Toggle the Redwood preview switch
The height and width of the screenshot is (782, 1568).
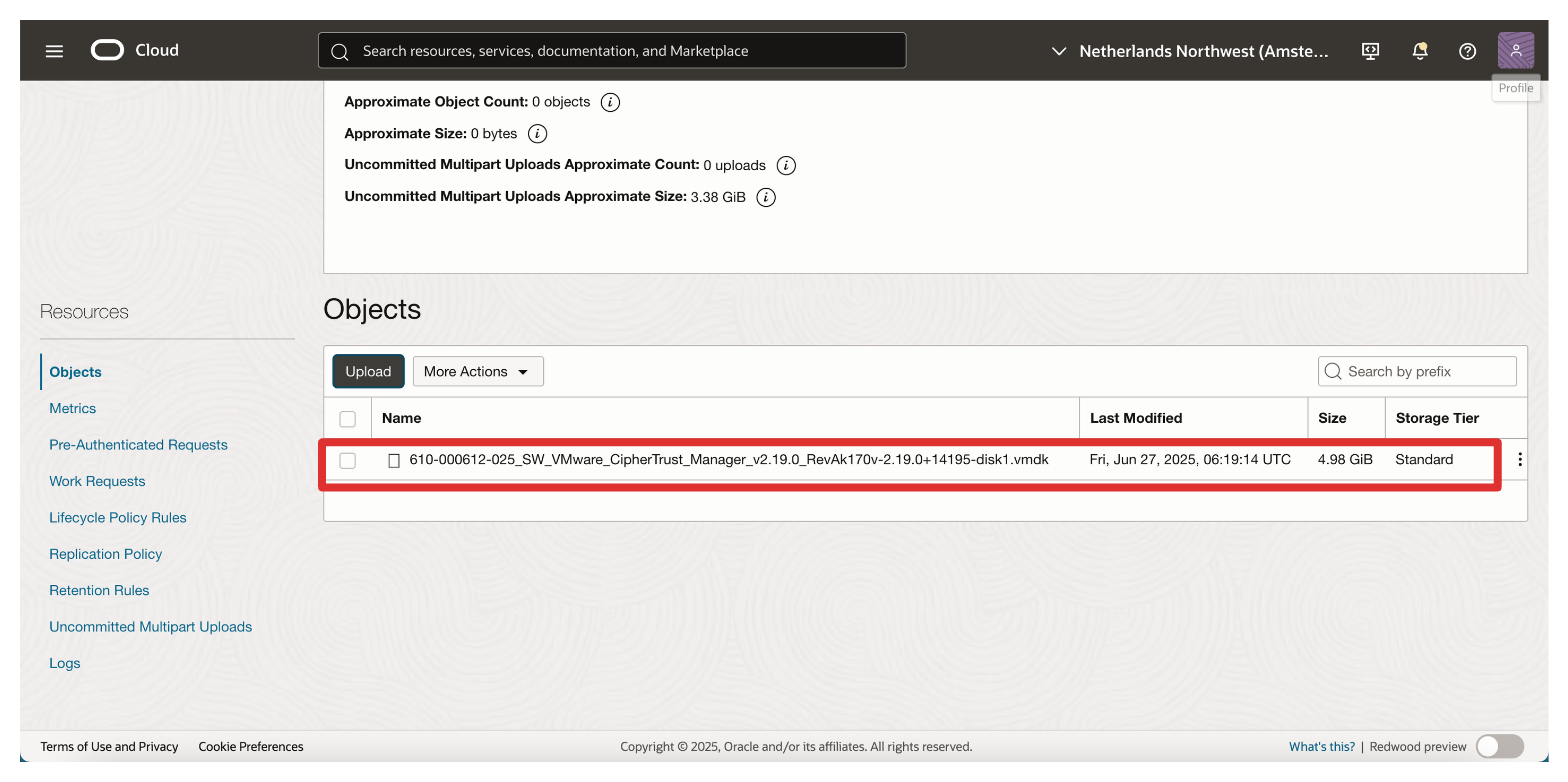(1499, 746)
